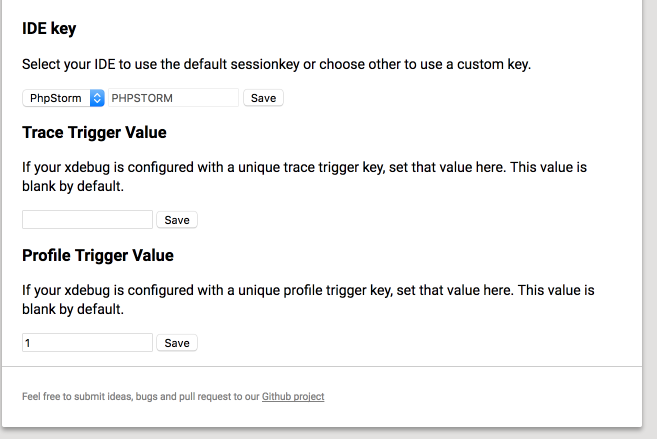
Task: Click the IDE key heading
Action: point(49,28)
